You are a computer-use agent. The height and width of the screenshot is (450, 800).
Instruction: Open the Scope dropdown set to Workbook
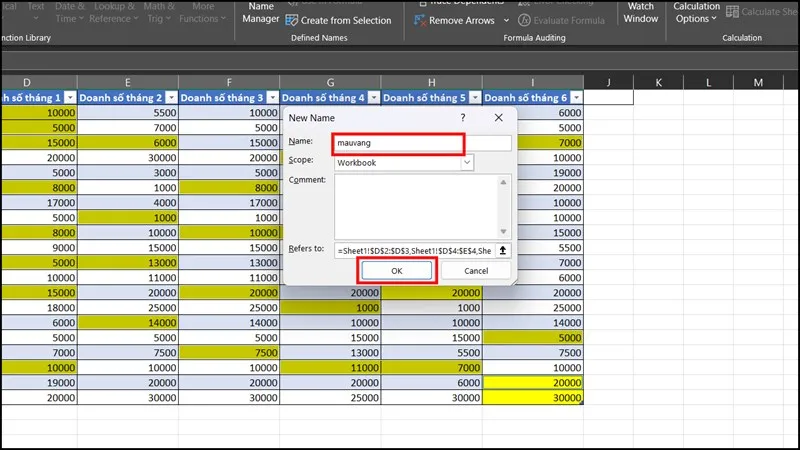pos(404,162)
